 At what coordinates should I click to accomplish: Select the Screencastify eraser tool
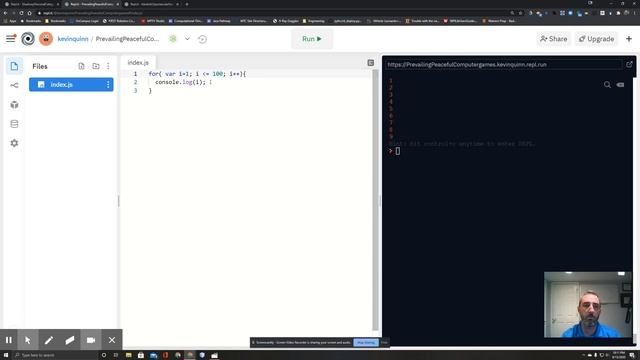[x=70, y=340]
